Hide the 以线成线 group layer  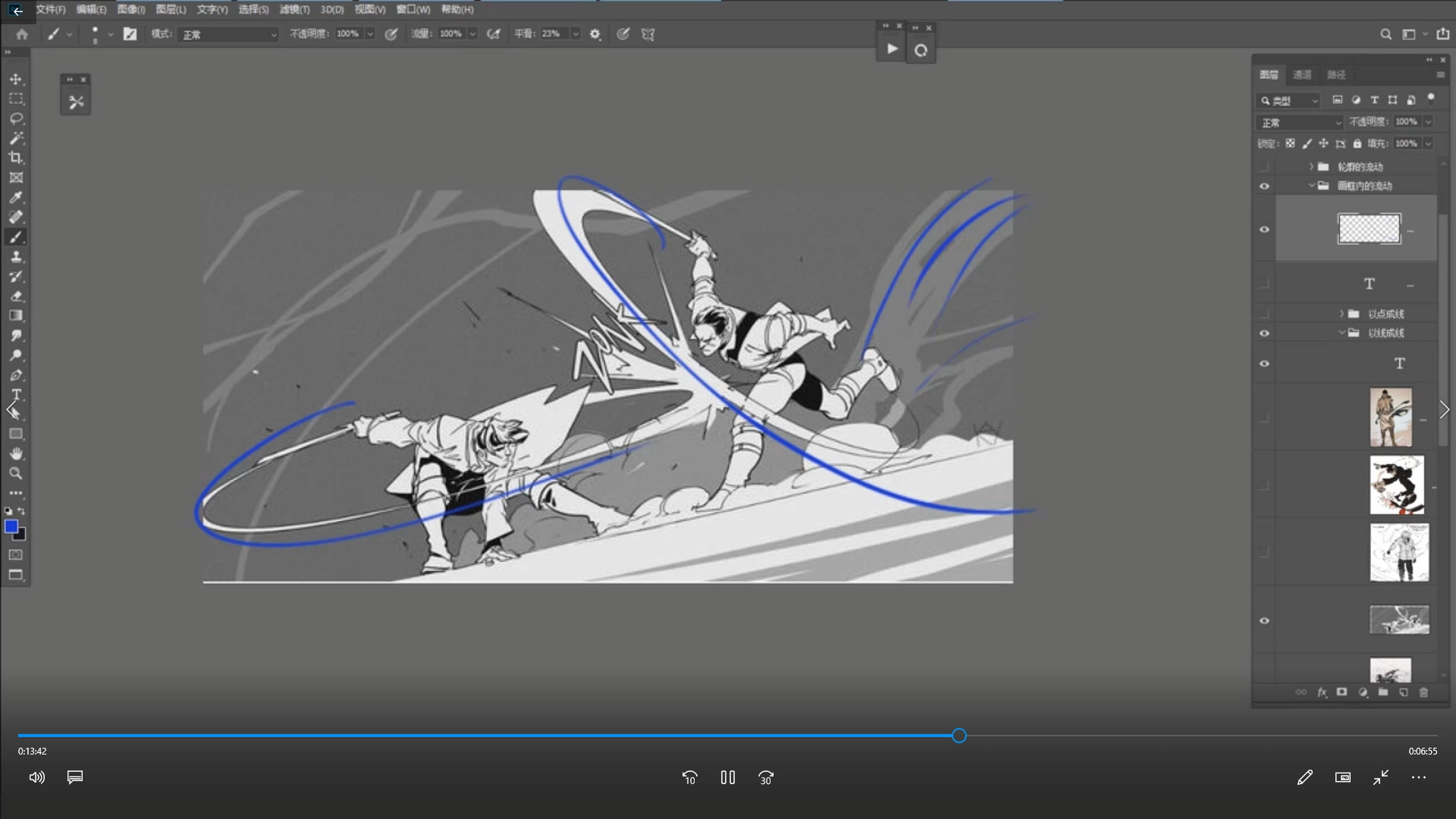(x=1264, y=333)
